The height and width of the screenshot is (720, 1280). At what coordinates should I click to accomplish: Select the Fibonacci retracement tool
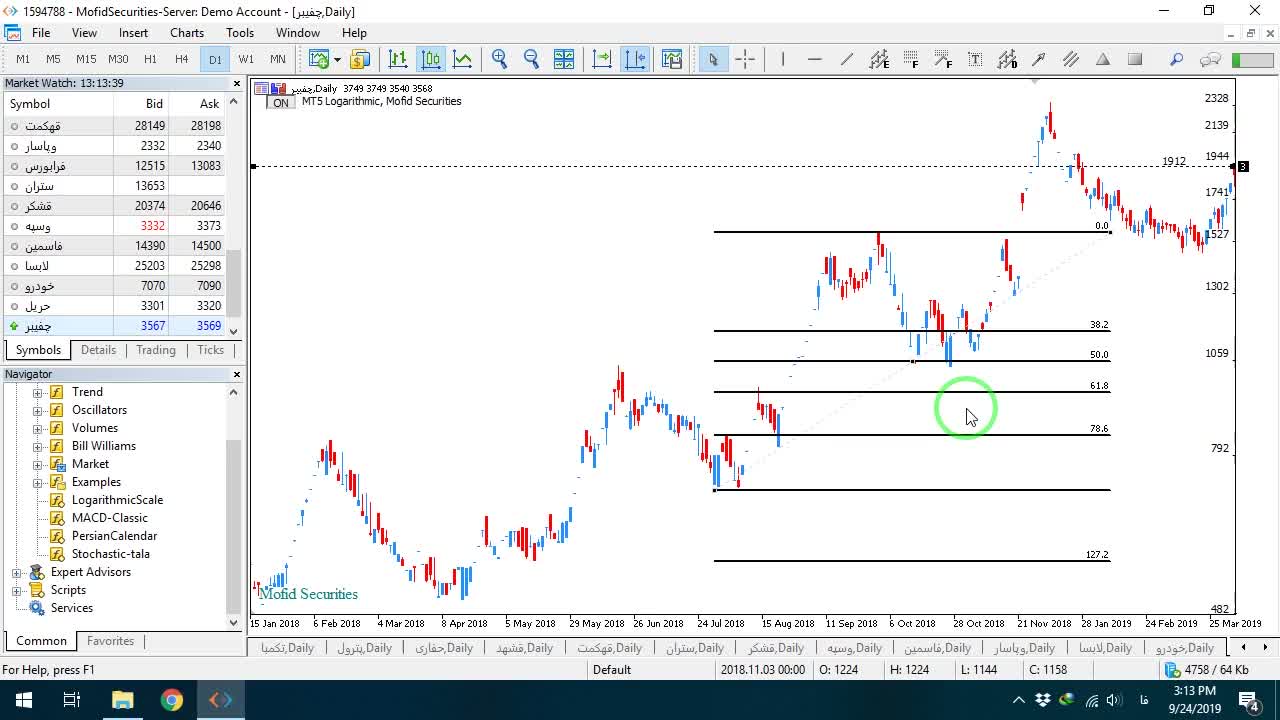911,59
